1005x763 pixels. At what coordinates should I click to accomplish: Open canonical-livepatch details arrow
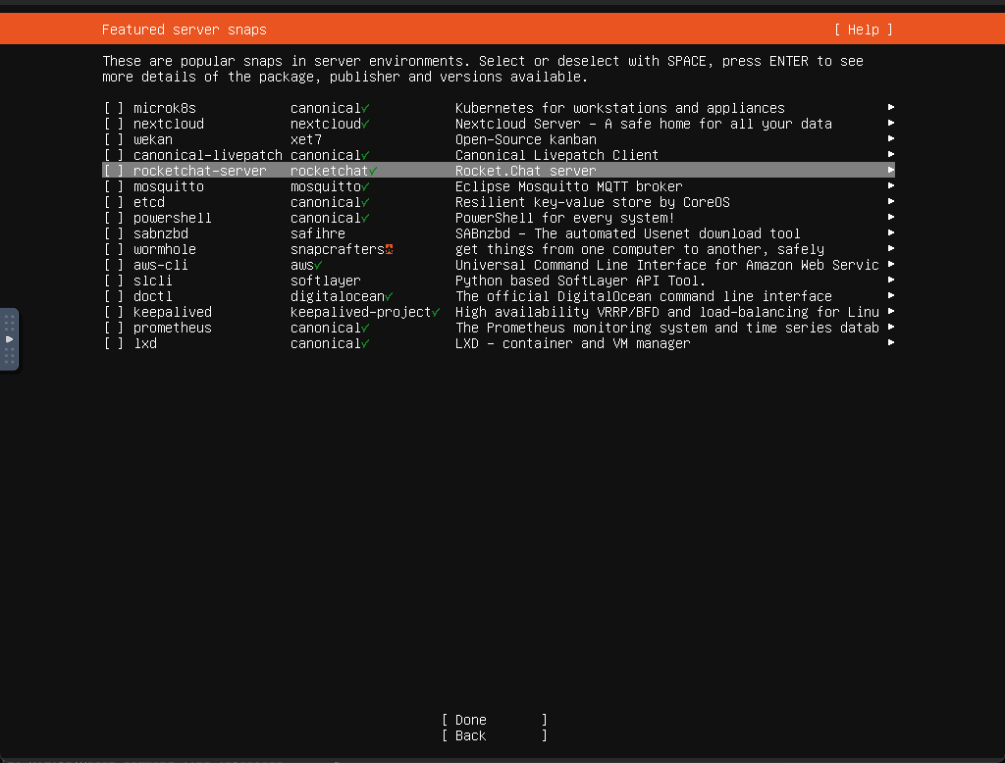[x=891, y=154]
